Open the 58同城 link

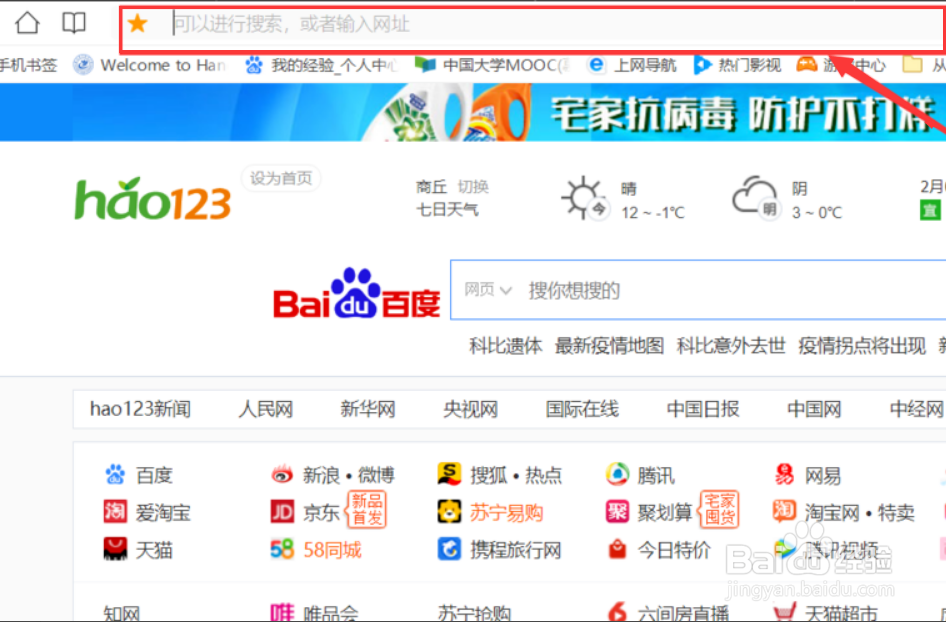tap(332, 550)
